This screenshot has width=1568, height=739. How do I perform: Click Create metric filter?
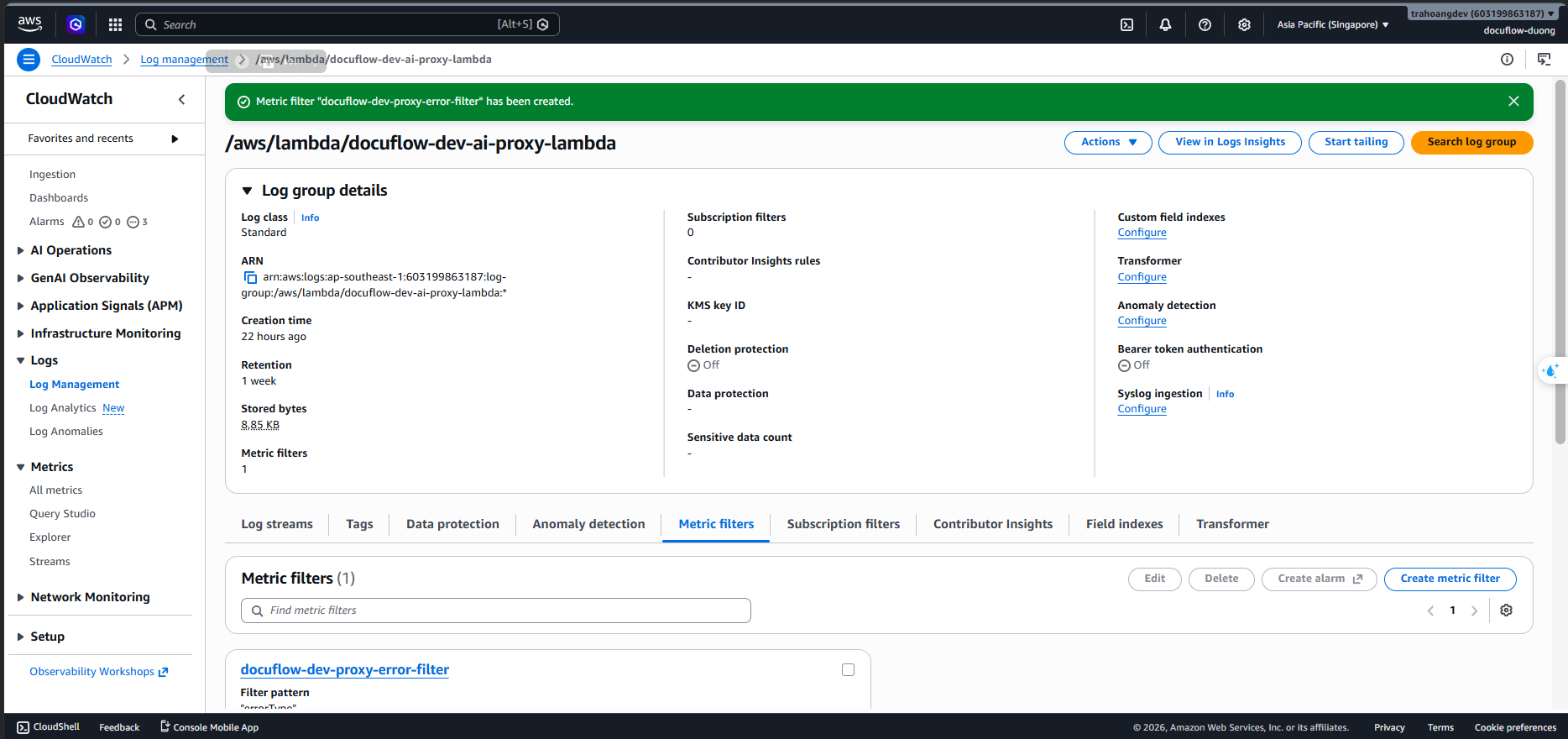tap(1450, 579)
